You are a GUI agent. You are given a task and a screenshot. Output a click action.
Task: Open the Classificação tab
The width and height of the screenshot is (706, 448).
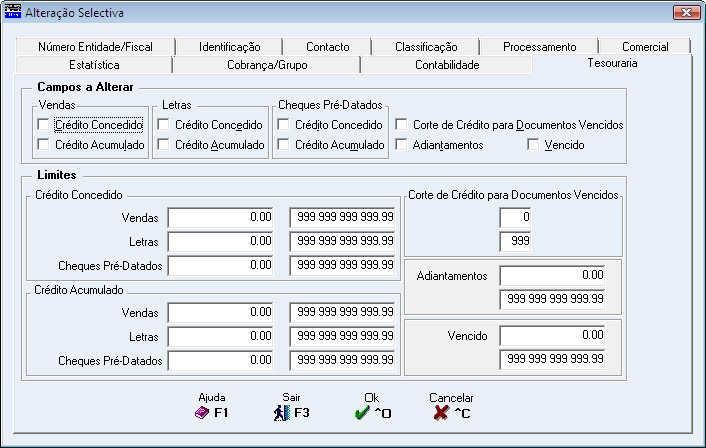(x=426, y=47)
